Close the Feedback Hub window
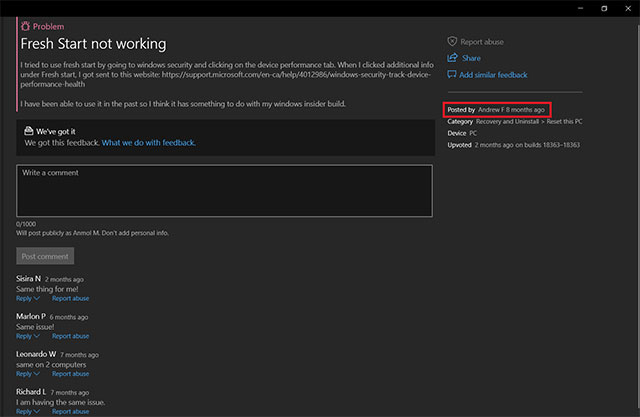640x417 pixels. (x=629, y=8)
